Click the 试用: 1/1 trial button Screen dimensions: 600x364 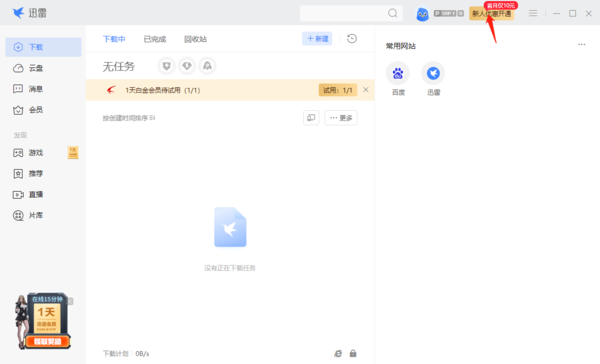tap(338, 90)
